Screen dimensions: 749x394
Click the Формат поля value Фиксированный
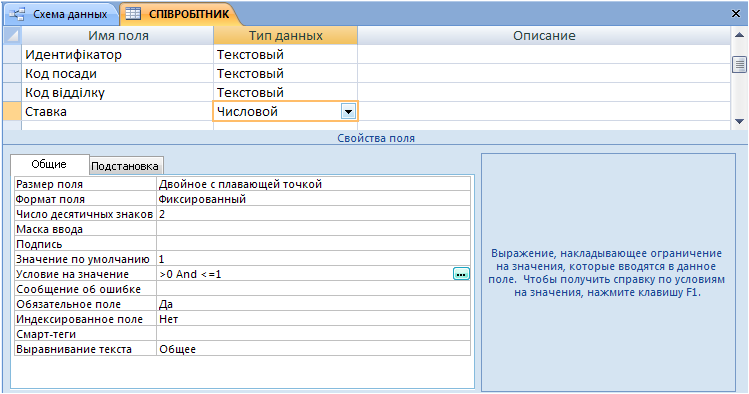313,199
